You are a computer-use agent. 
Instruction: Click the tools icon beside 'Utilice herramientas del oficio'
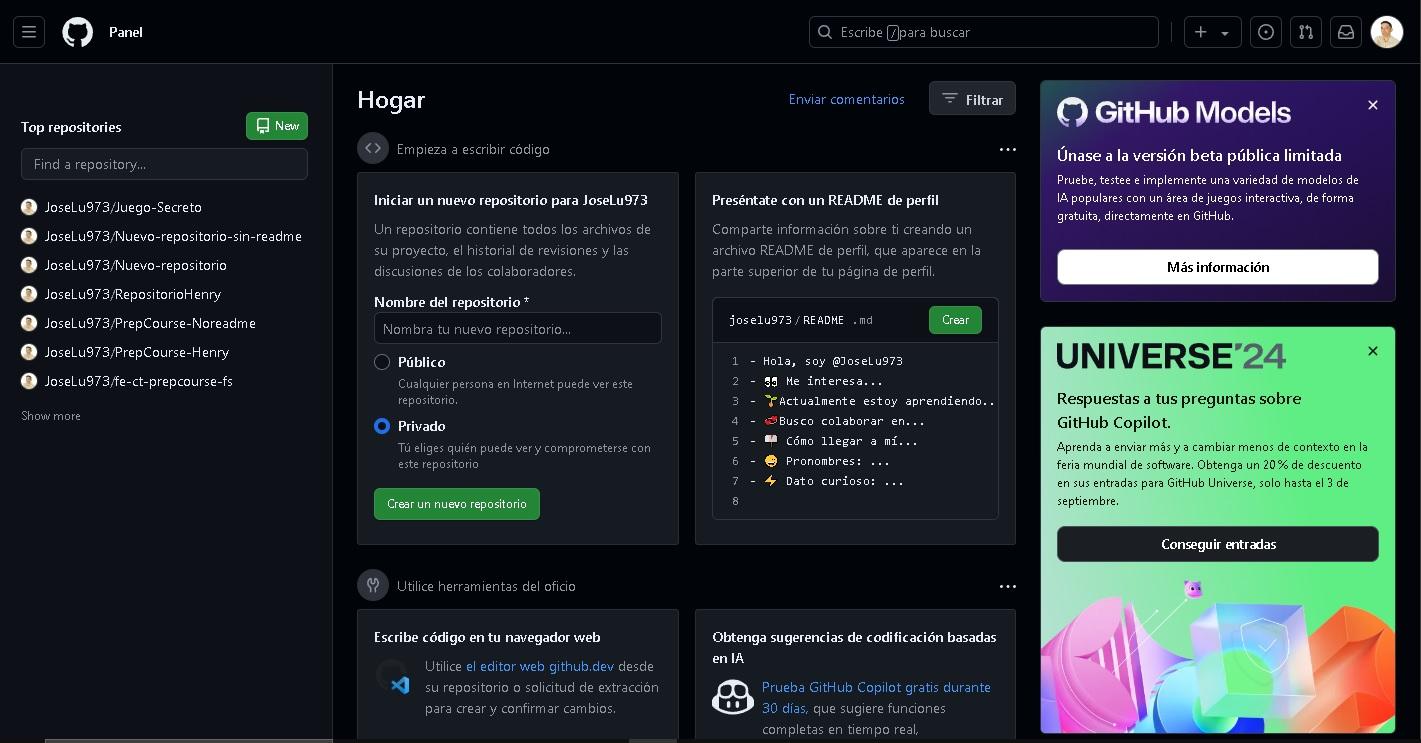tap(373, 586)
